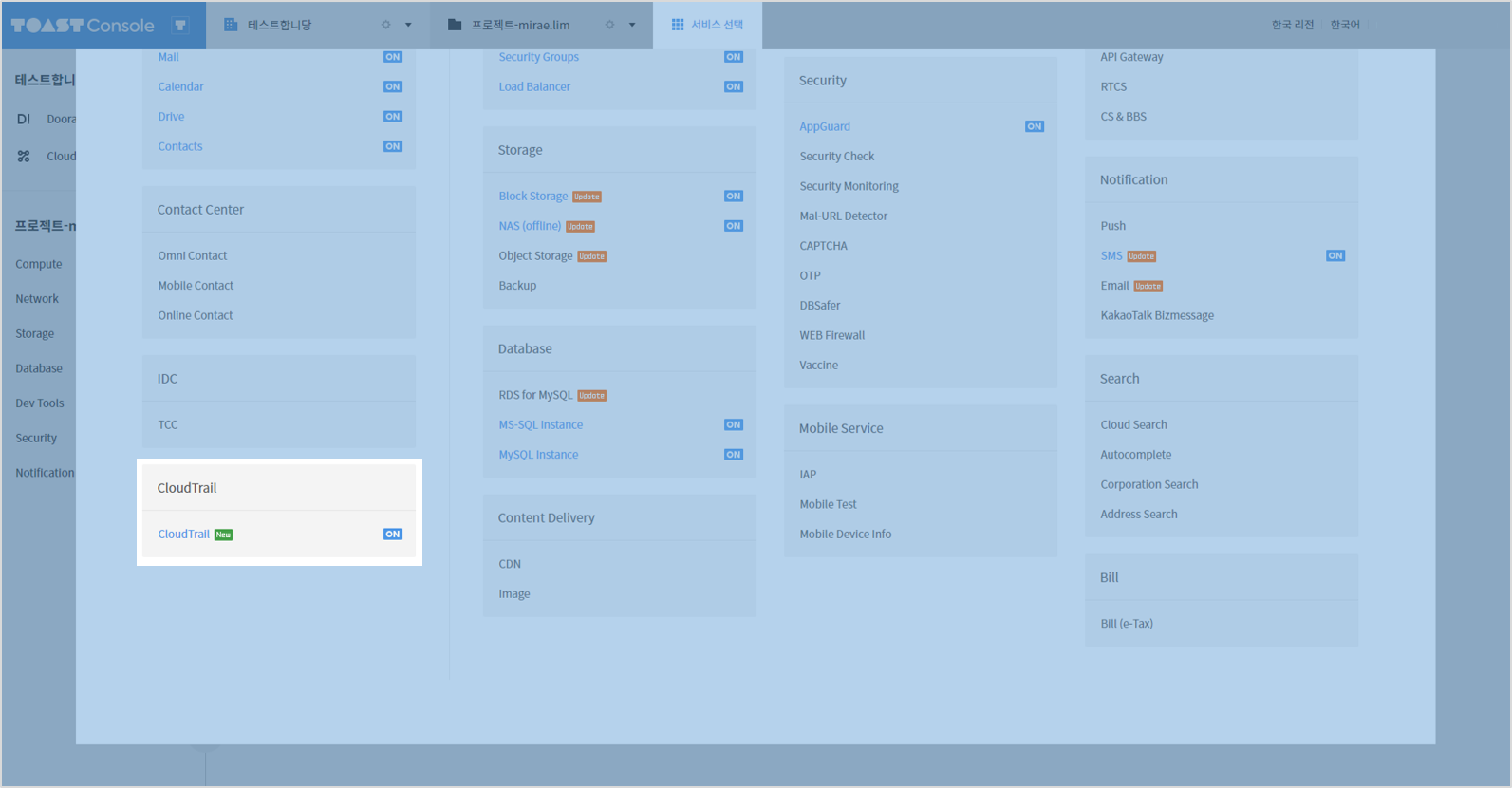Viewport: 1512px width, 788px height.
Task: Select Security Monitoring service
Action: pyautogui.click(x=849, y=186)
